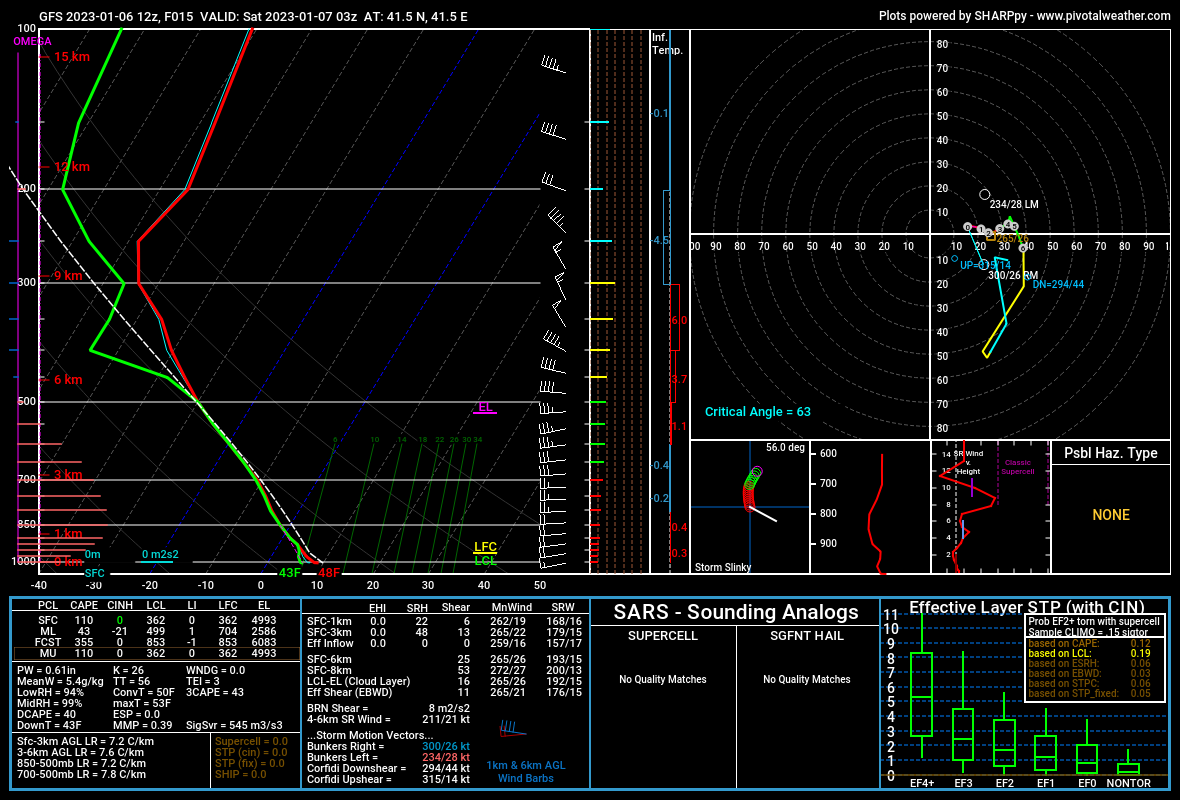Click the yellow LFC level marker
The image size is (1180, 800).
485,547
